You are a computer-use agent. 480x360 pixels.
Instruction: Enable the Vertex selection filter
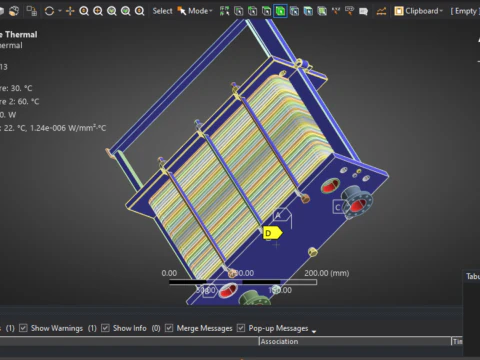click(x=239, y=11)
